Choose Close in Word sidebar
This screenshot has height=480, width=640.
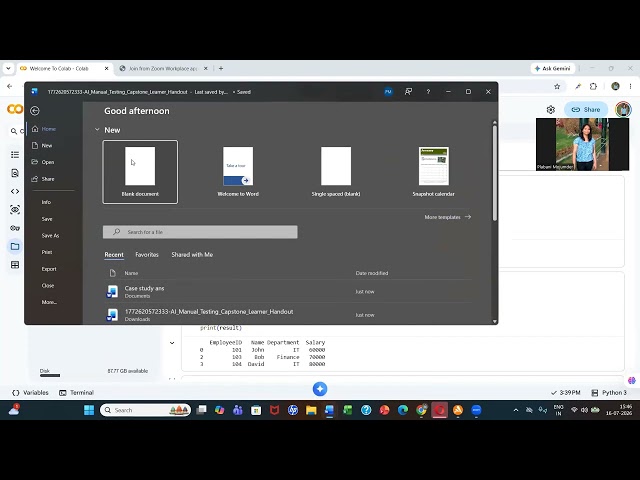pyautogui.click(x=48, y=286)
